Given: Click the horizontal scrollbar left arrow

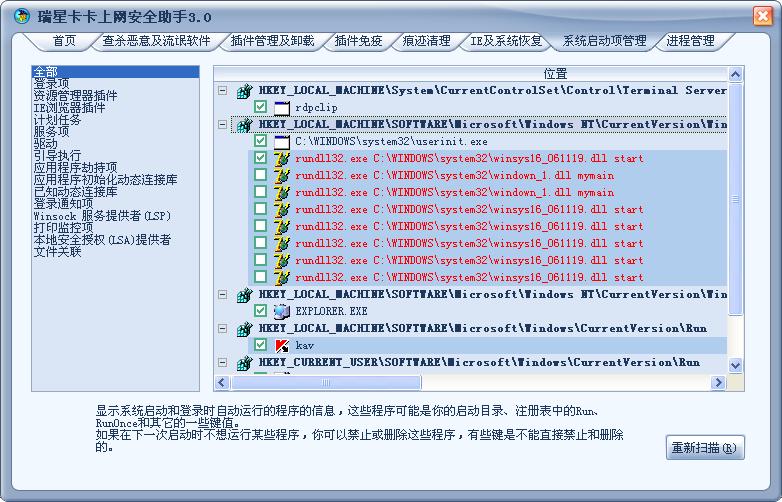Looking at the screenshot, I should [x=222, y=383].
